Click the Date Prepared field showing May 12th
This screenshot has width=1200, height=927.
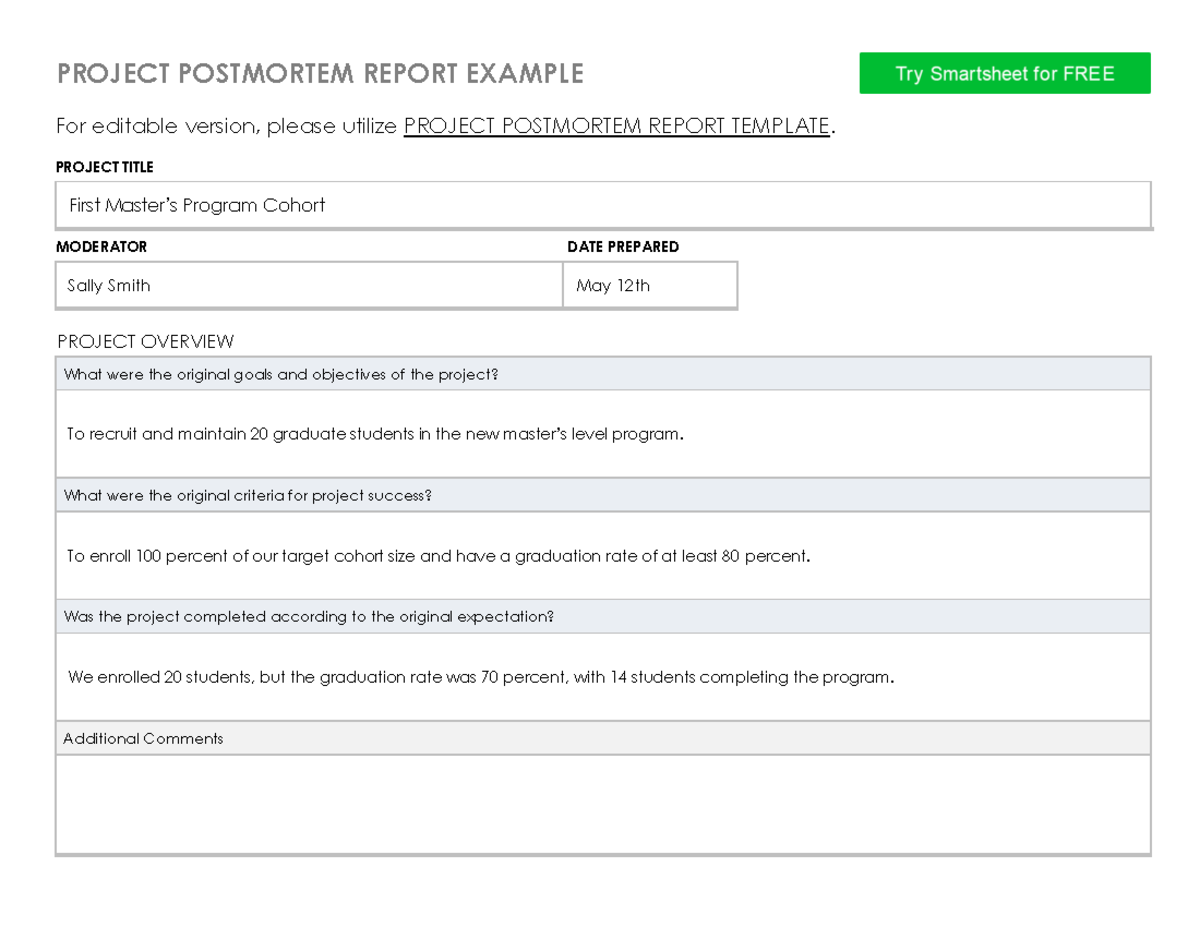pyautogui.click(x=650, y=286)
